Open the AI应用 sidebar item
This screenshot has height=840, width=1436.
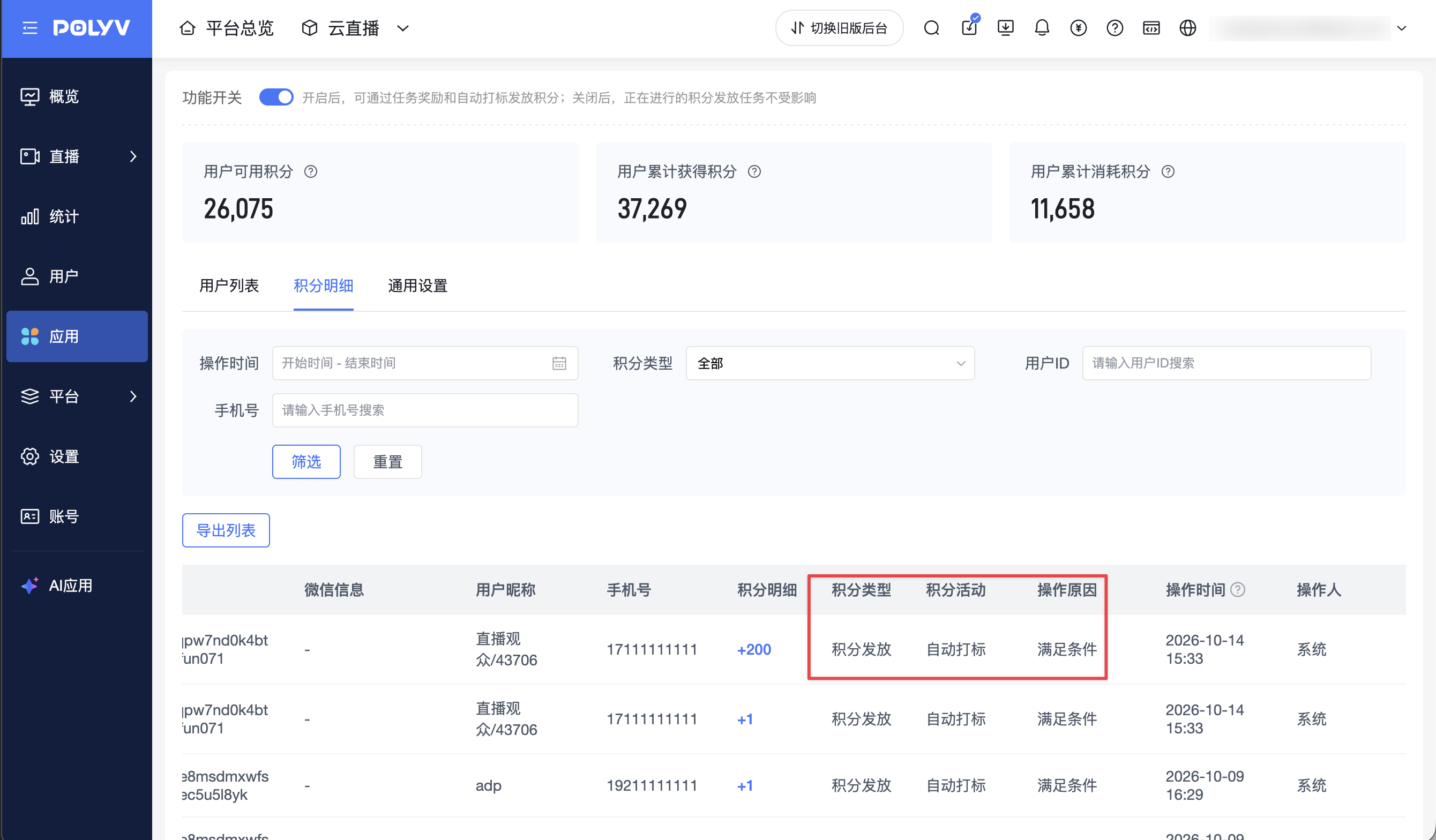(x=77, y=585)
